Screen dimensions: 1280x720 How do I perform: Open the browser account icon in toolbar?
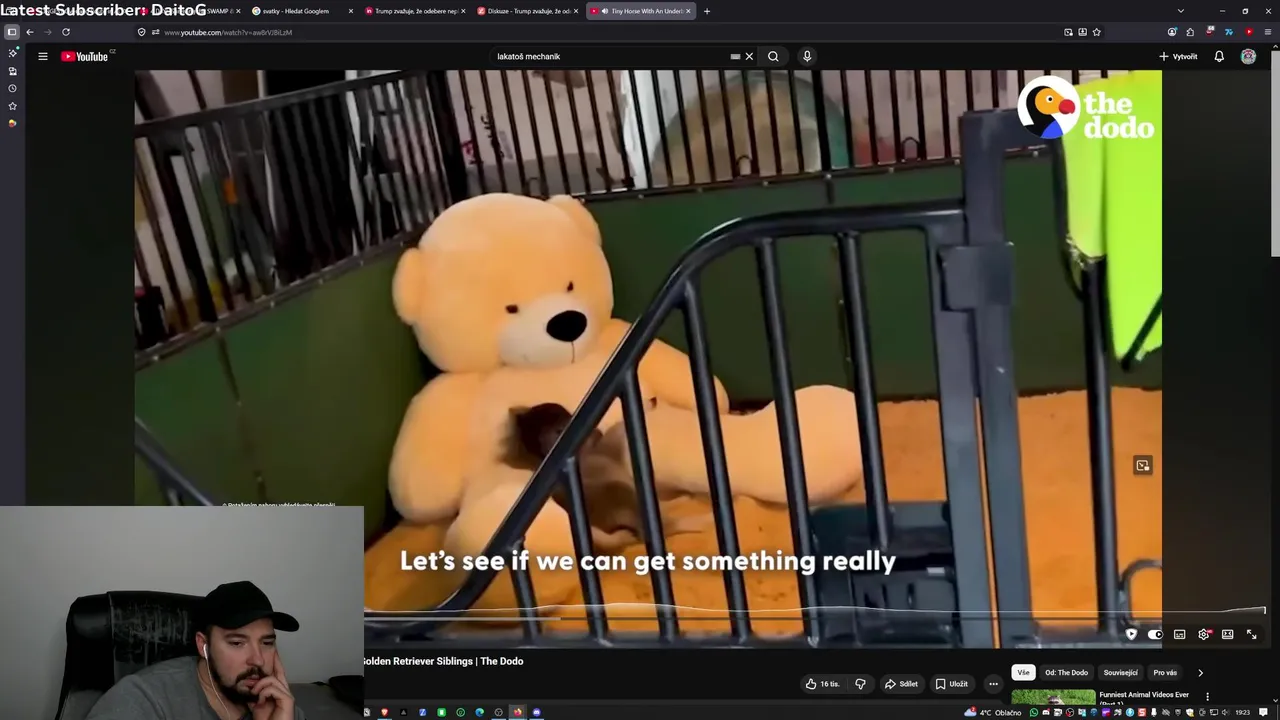click(x=1172, y=32)
